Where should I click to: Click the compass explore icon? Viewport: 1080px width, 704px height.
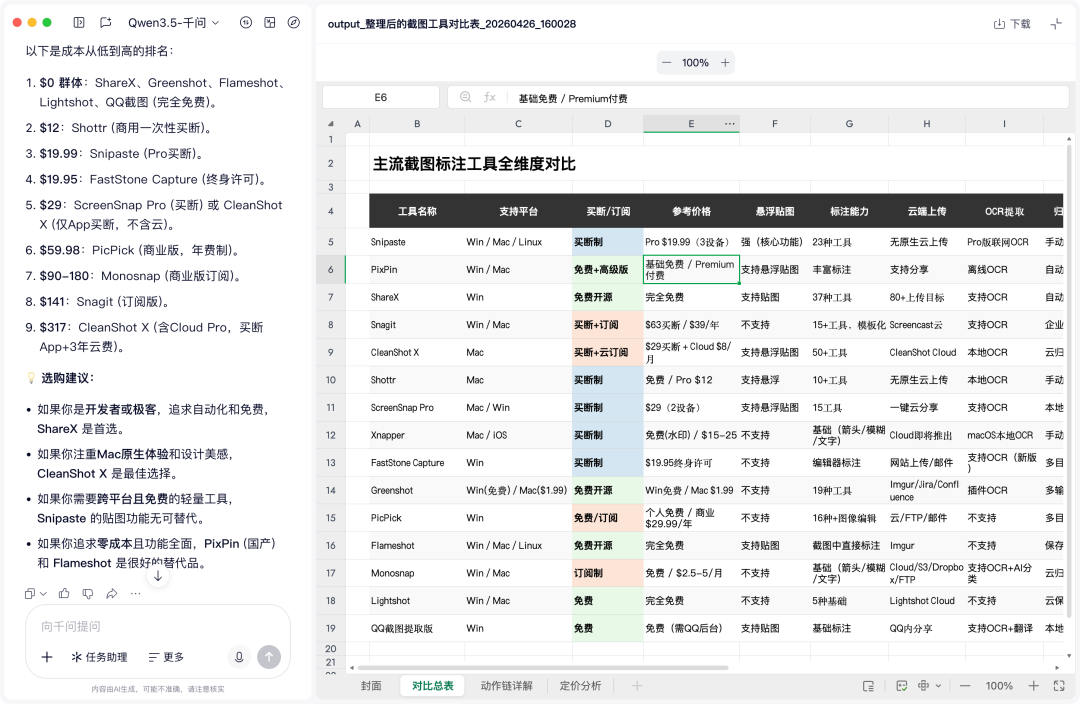click(x=293, y=23)
